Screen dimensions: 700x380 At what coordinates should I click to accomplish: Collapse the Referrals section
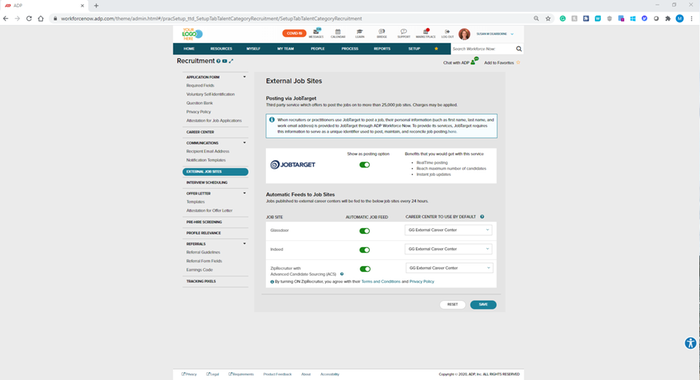(244, 244)
